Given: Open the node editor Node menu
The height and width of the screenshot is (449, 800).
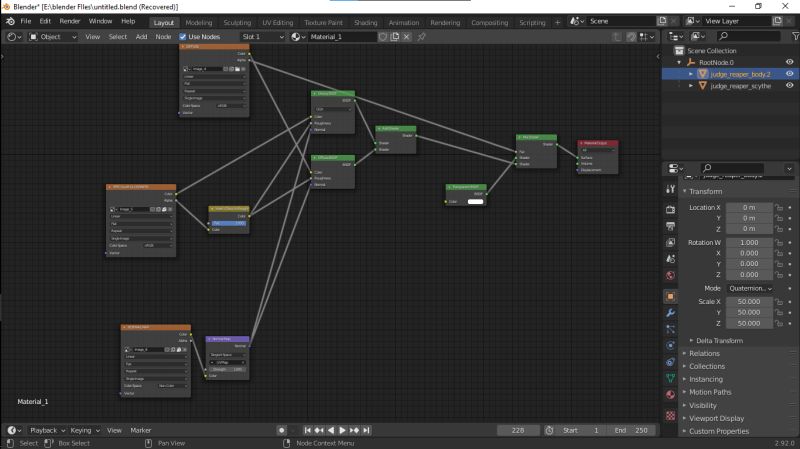Looking at the screenshot, I should click(163, 37).
